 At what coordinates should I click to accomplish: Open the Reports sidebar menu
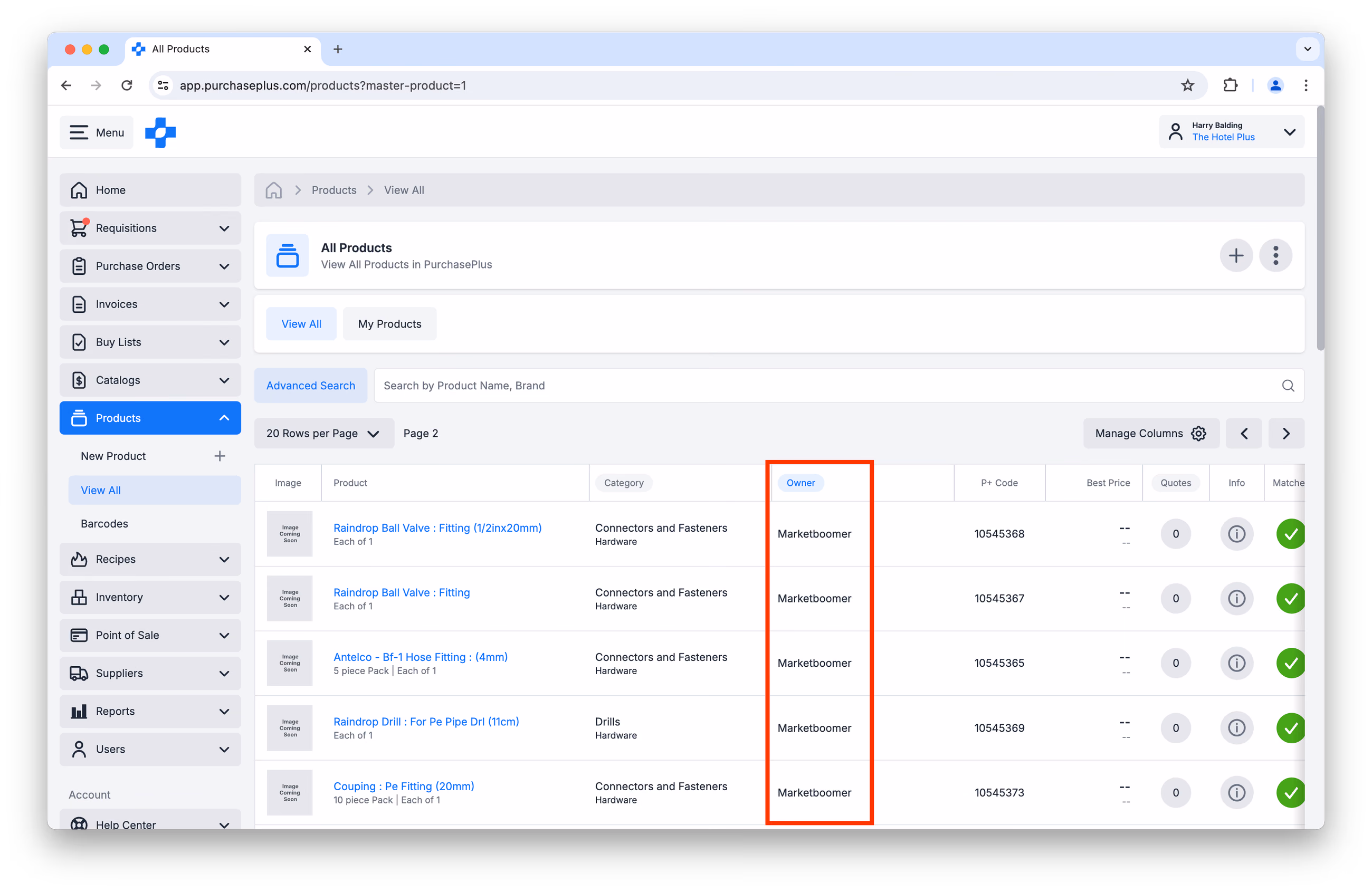(x=150, y=712)
